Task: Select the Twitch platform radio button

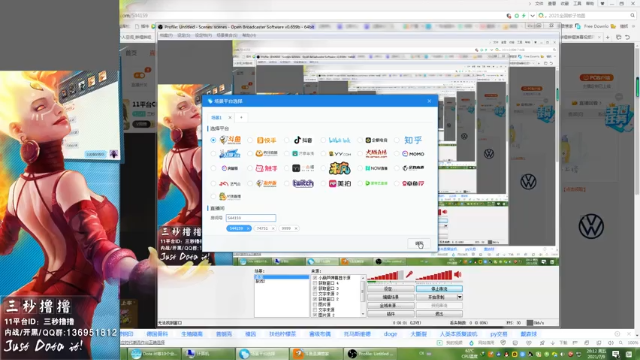Action: [x=287, y=184]
